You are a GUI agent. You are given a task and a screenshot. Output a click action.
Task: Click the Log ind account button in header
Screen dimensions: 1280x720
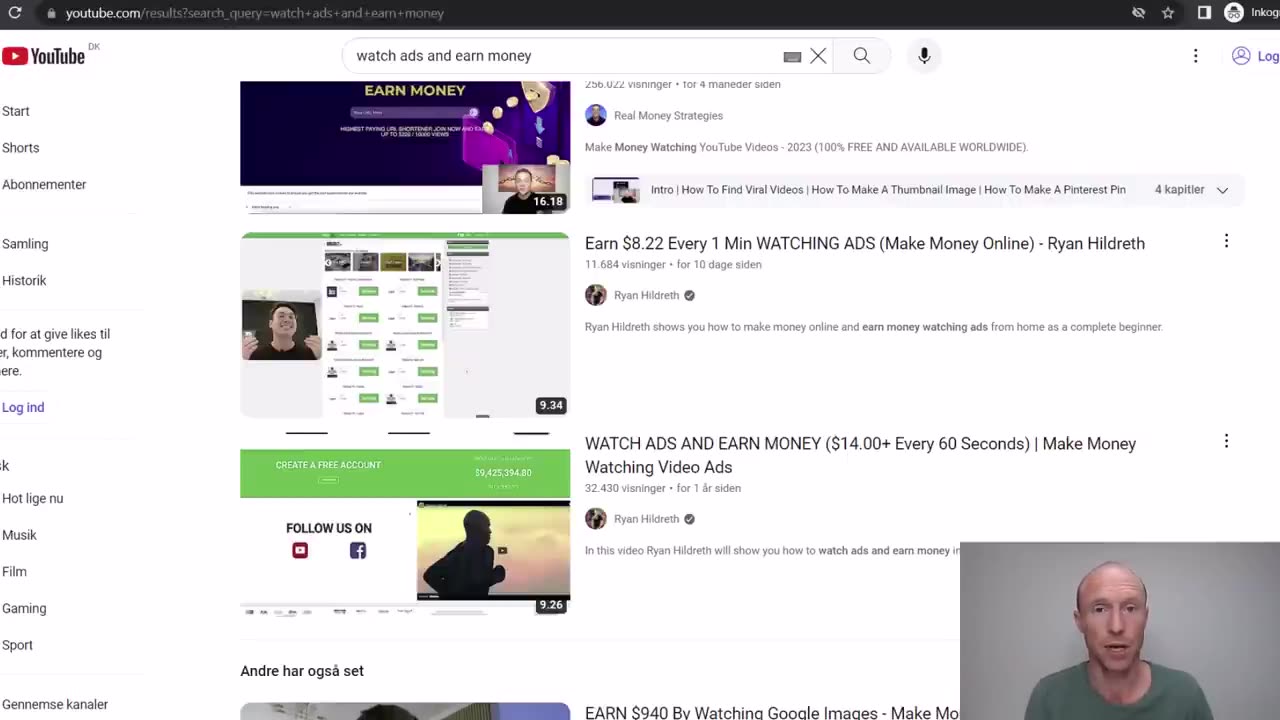[1257, 56]
